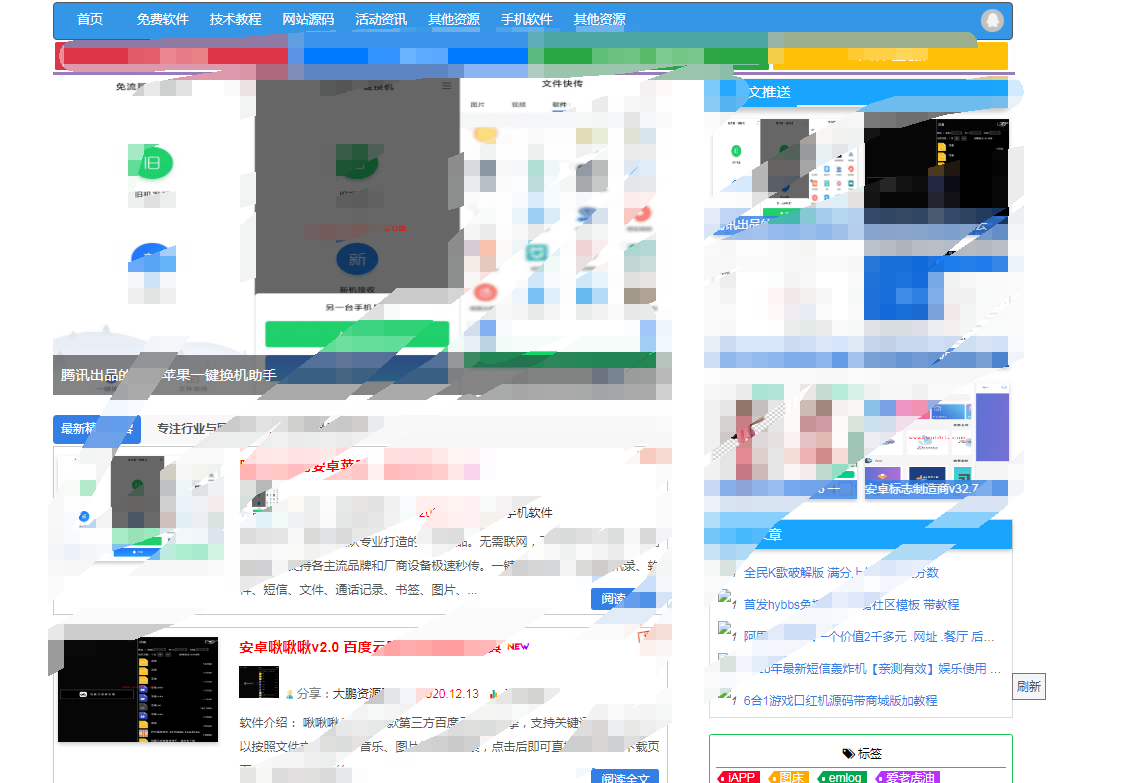Click the corner bookmark icon on the article card
The image size is (1146, 783).
(645, 634)
